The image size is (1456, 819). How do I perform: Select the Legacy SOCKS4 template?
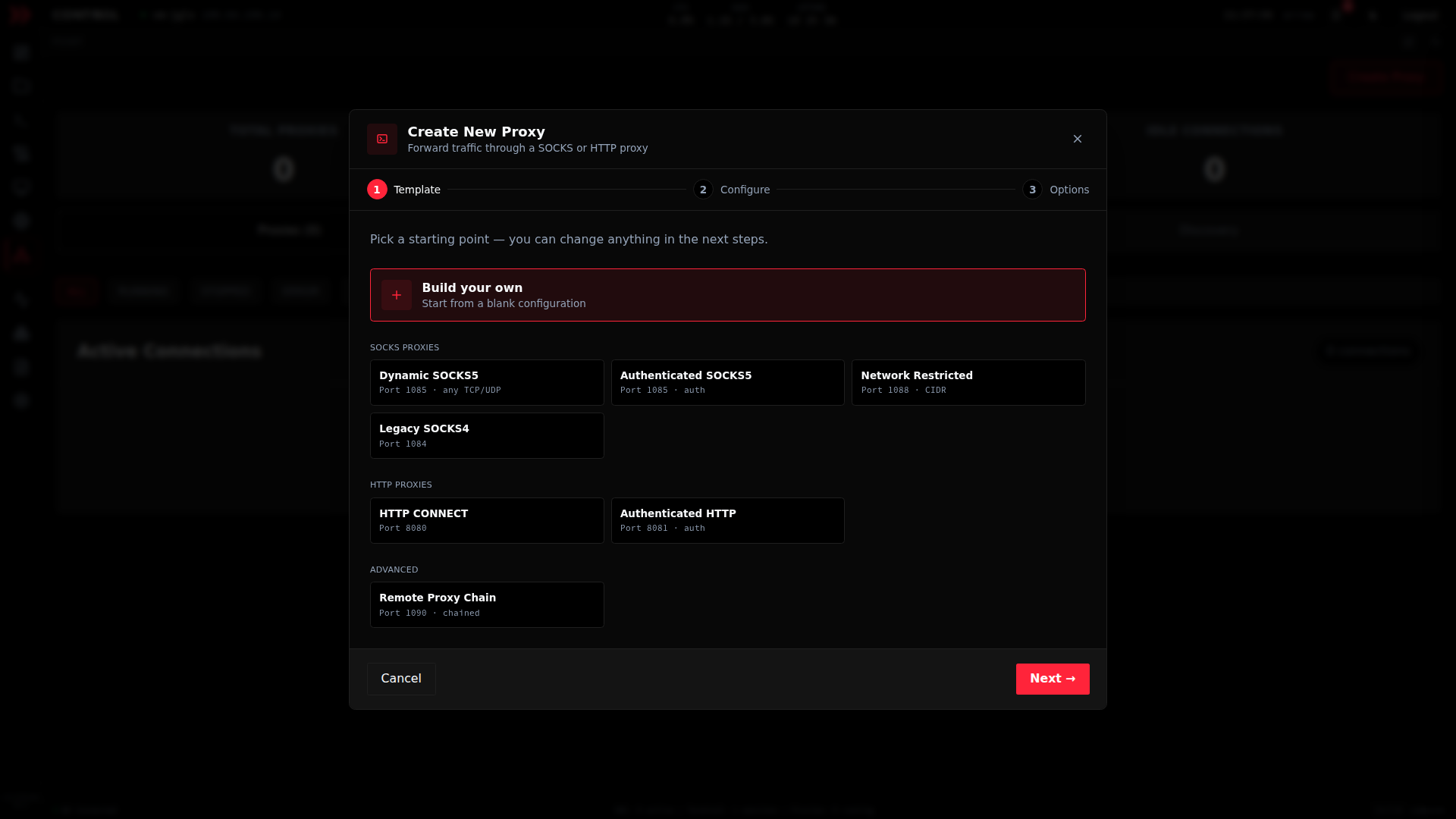click(487, 436)
